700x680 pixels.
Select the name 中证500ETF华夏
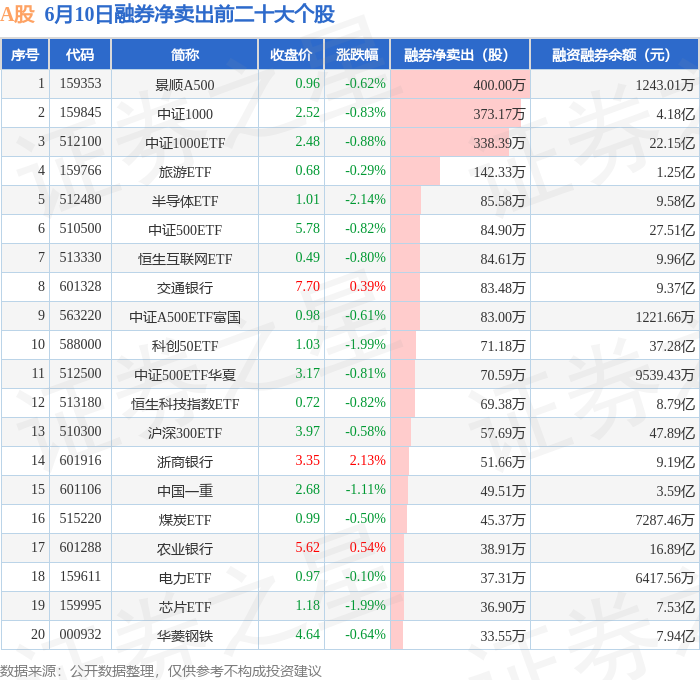[185, 375]
